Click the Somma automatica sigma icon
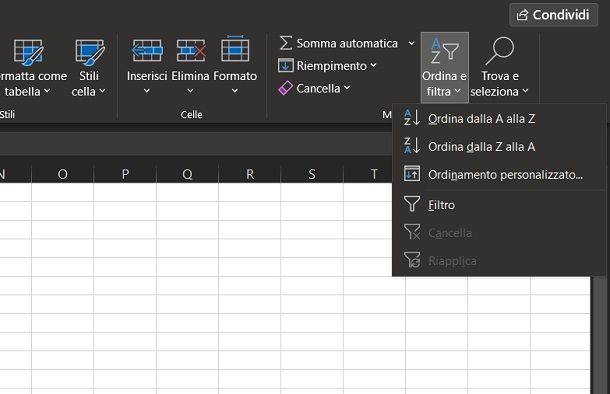610x394 pixels. click(286, 43)
